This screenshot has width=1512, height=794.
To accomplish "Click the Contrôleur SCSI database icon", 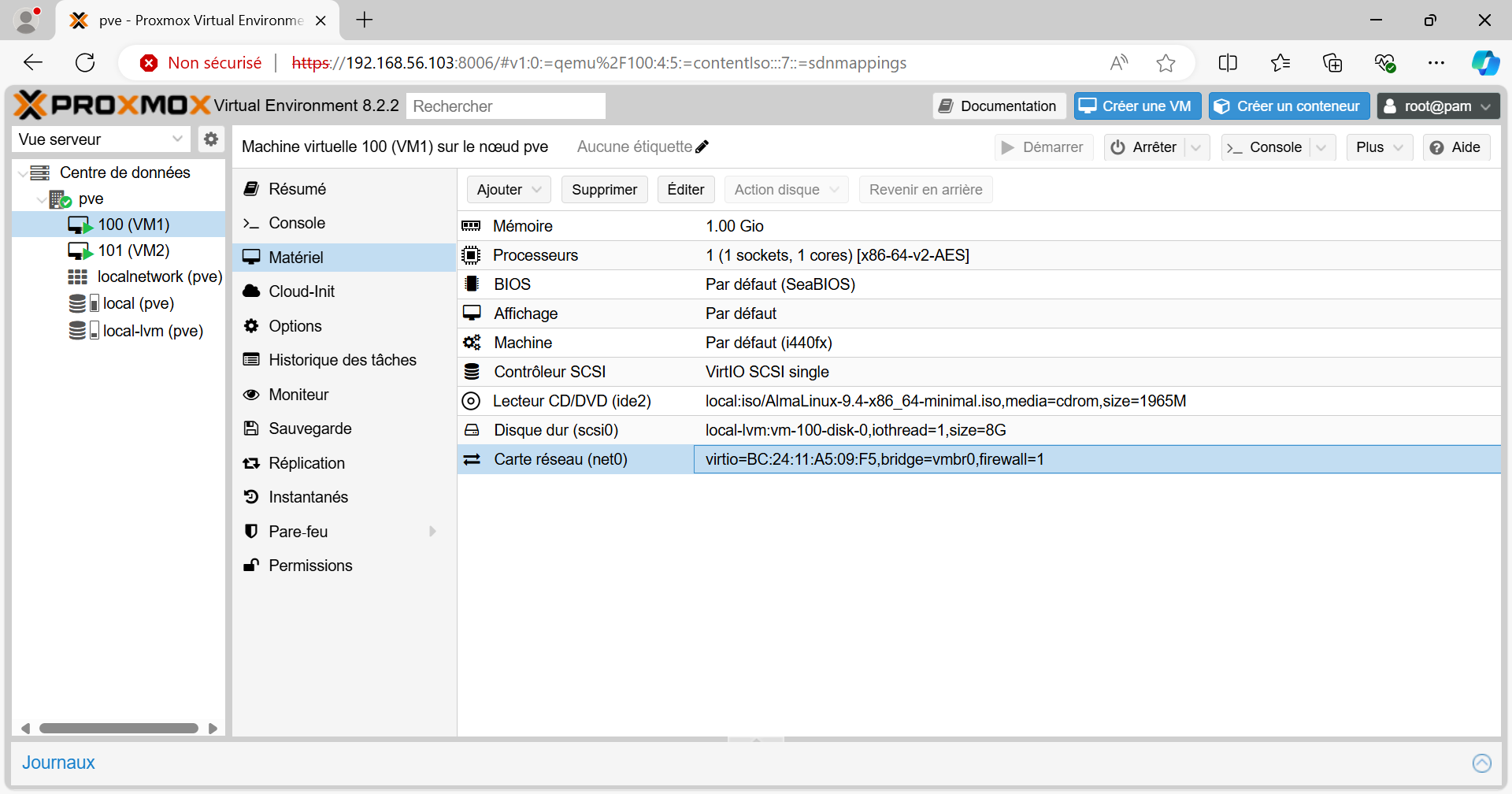I will tap(471, 372).
